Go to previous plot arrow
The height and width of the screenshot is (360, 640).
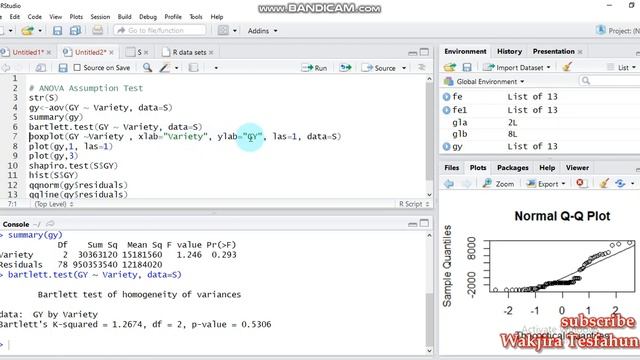pos(449,184)
